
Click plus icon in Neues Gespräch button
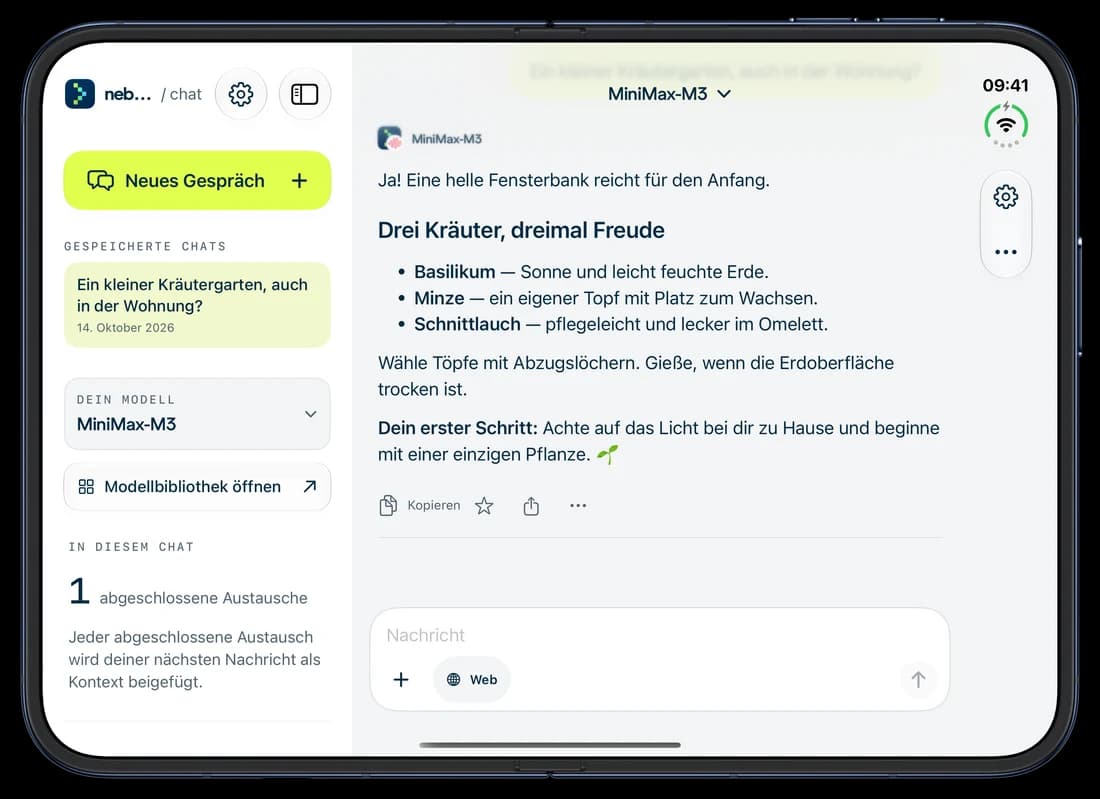300,180
